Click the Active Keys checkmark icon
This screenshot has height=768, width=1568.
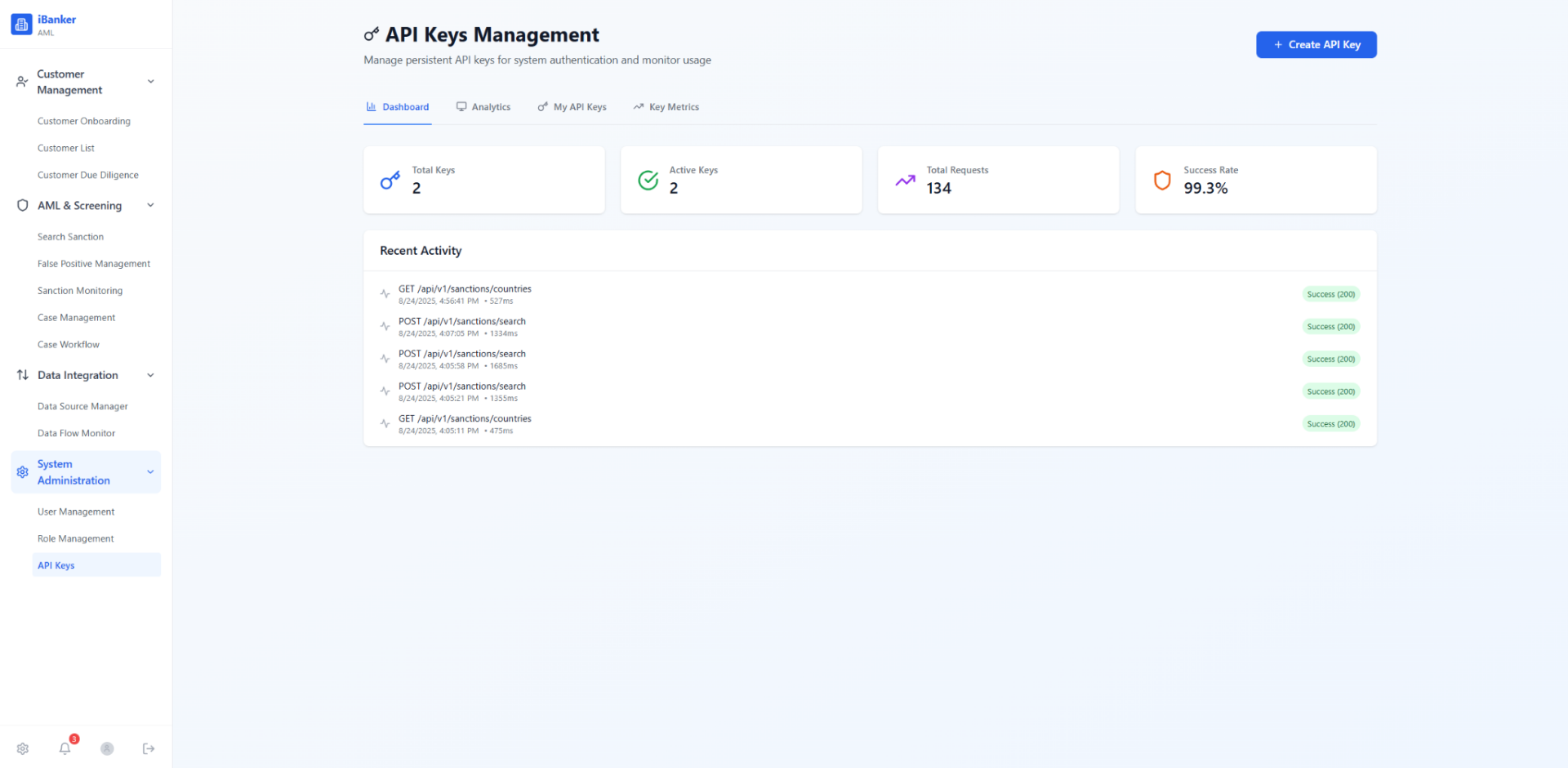pyautogui.click(x=648, y=181)
